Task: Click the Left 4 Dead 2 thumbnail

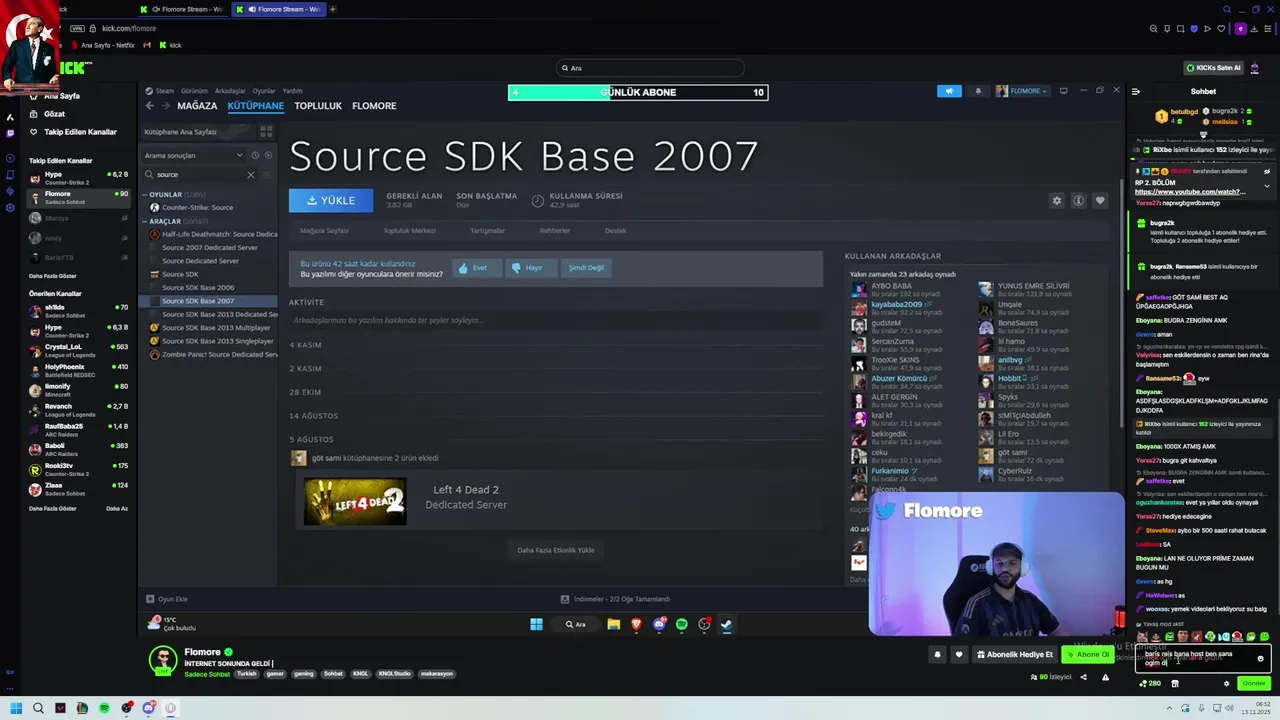Action: coord(355,501)
